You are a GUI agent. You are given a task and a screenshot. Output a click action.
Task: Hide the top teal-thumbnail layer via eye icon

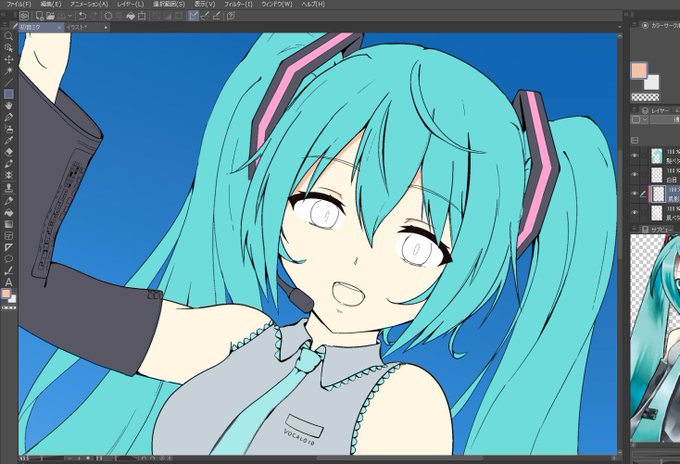[635, 155]
